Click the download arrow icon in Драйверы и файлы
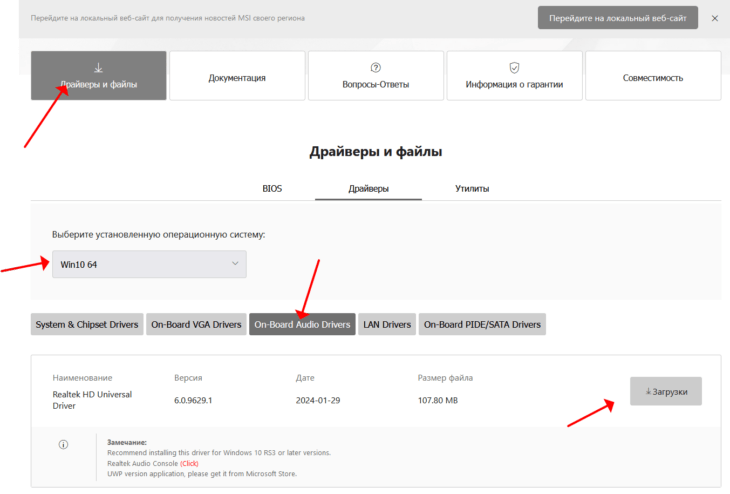This screenshot has width=730, height=494. [x=98, y=68]
